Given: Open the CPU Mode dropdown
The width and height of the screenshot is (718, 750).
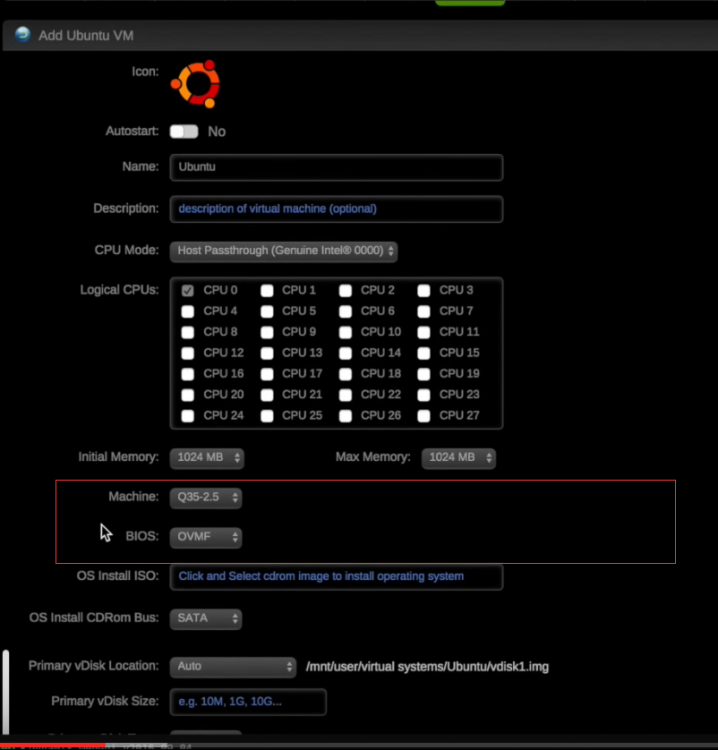Looking at the screenshot, I should pyautogui.click(x=284, y=251).
